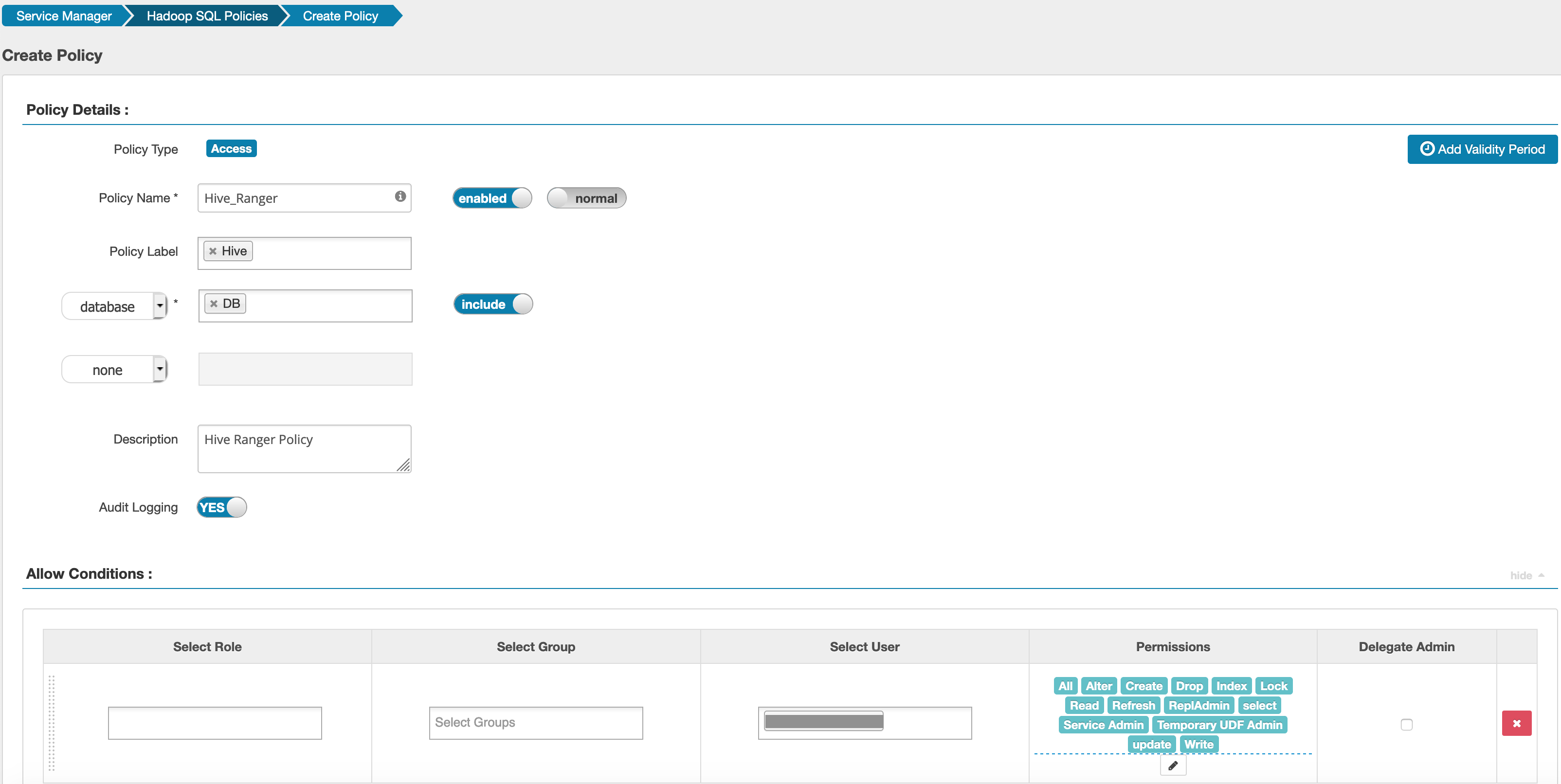This screenshot has width=1561, height=784.
Task: Remove the DB database tag
Action: 213,304
